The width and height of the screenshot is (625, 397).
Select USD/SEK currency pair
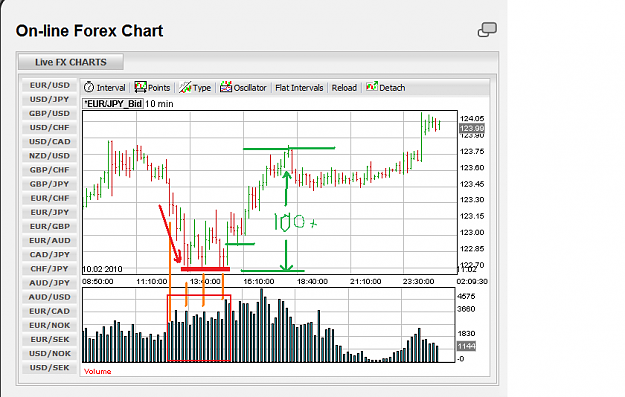49,368
